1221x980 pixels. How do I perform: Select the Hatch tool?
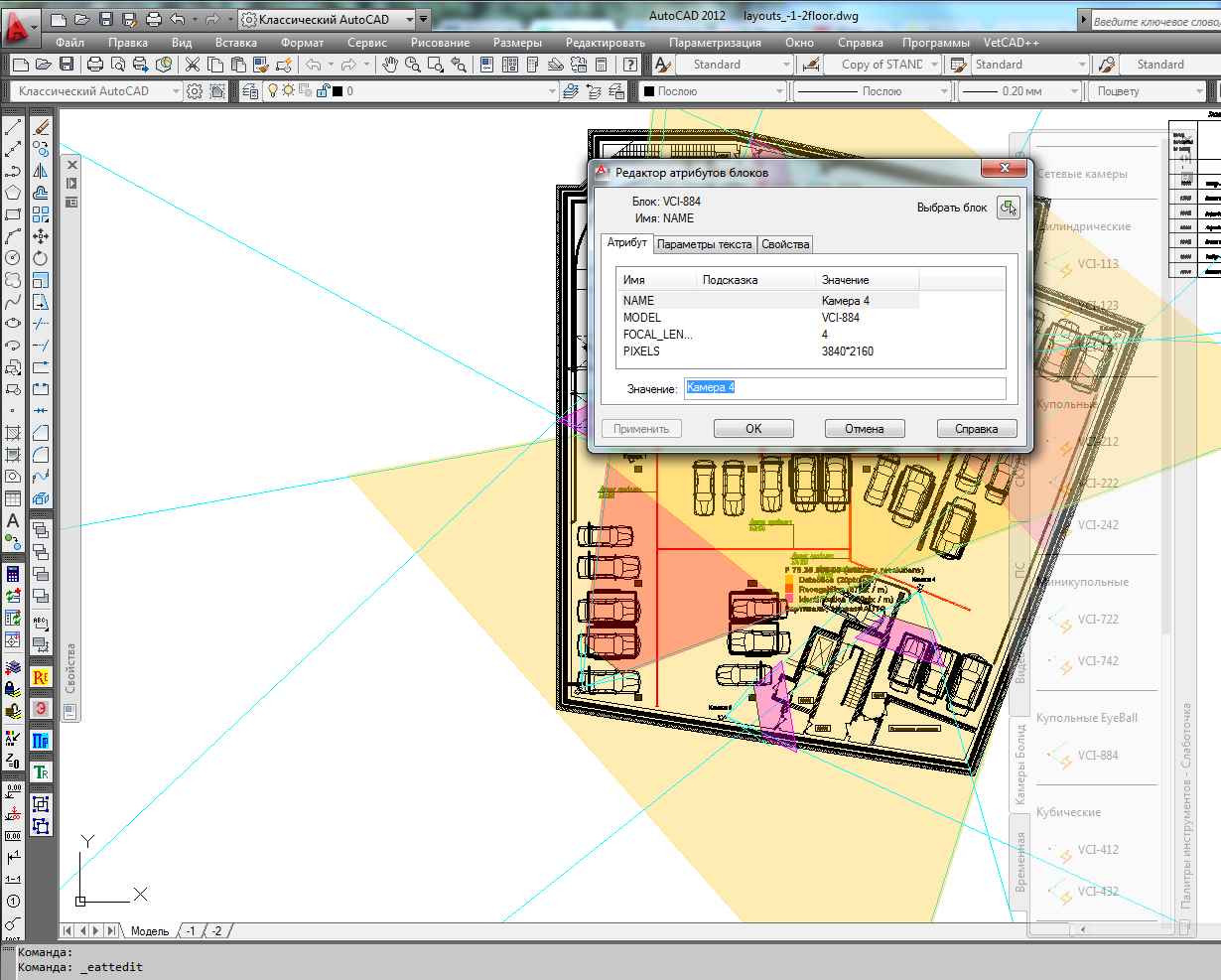click(x=13, y=433)
